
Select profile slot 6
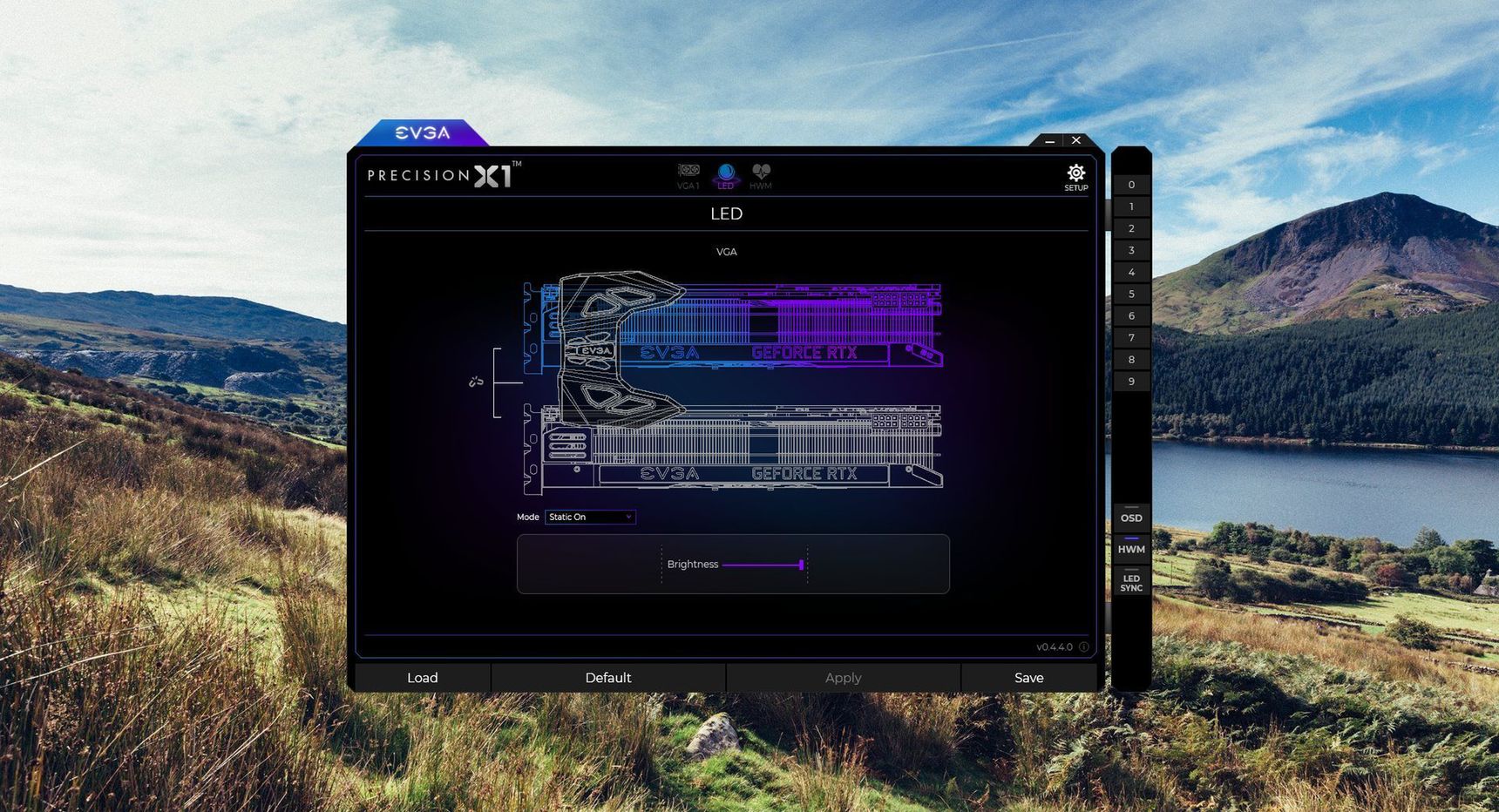1131,315
